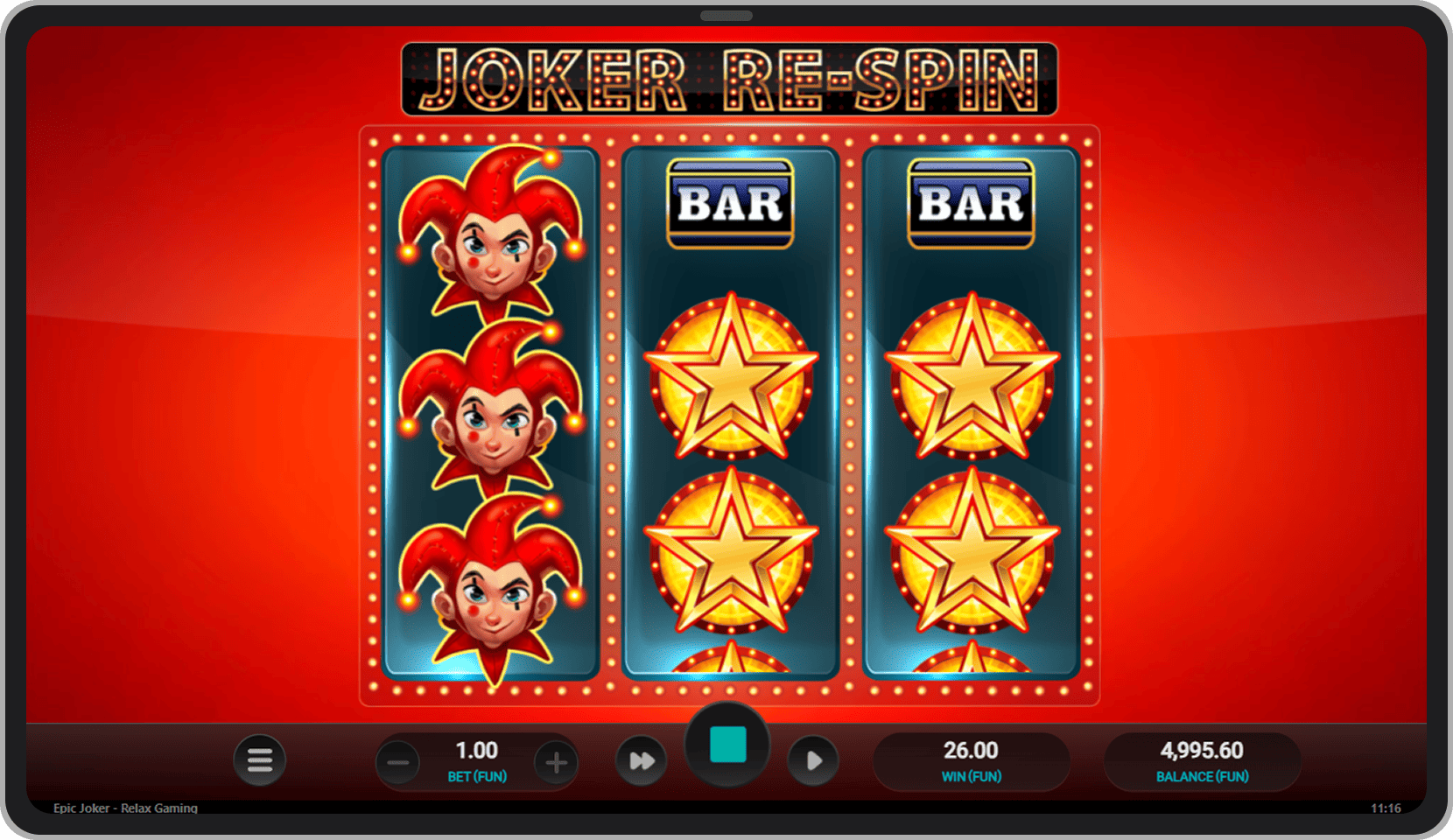This screenshot has width=1453, height=840.
Task: Click the BAR symbol on the second reel
Action: 730,204
